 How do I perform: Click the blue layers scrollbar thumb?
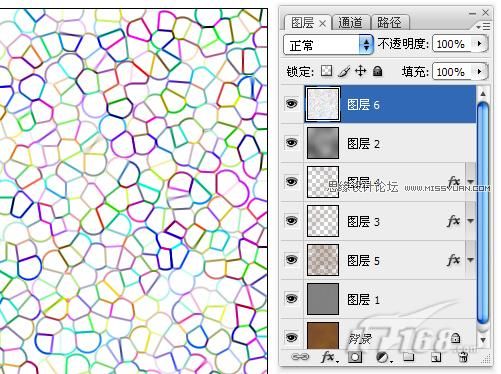(483, 213)
